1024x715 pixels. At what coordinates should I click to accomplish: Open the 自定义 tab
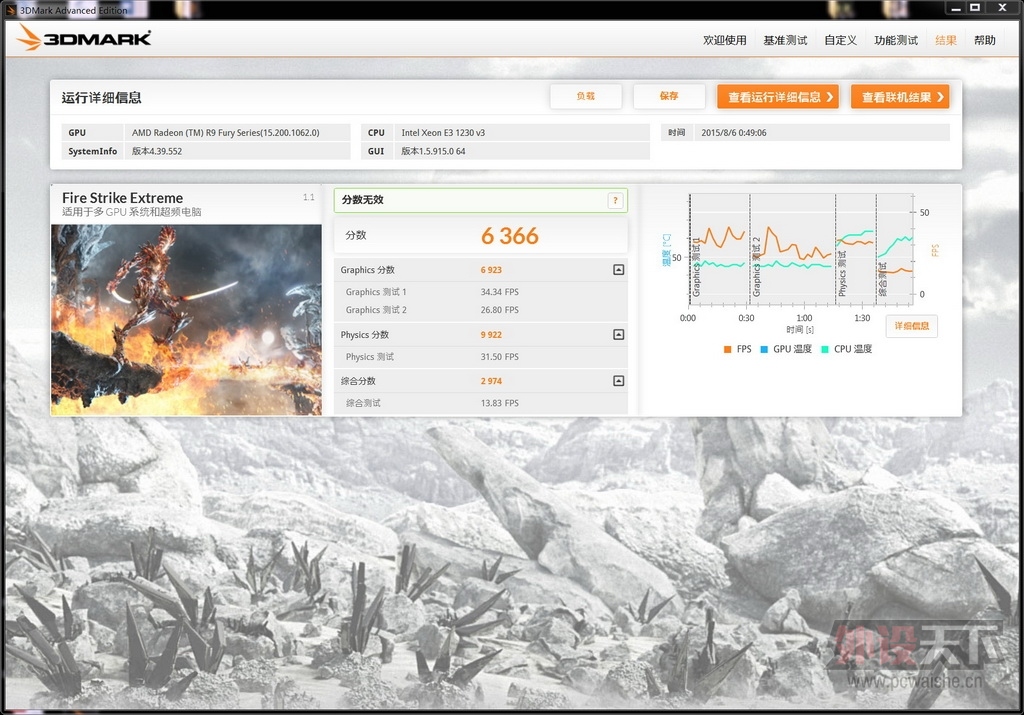[x=840, y=40]
